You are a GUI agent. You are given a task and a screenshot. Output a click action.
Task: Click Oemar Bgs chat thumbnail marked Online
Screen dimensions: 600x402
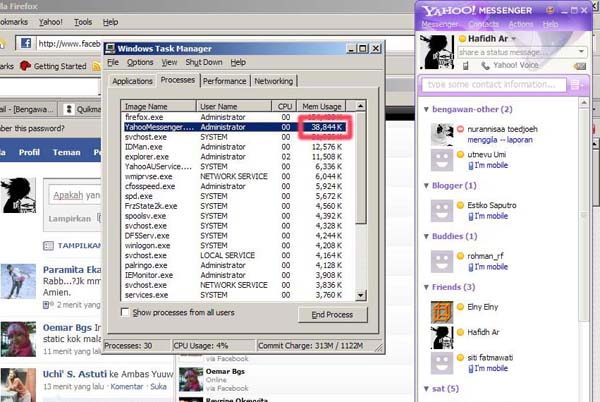pos(191,379)
